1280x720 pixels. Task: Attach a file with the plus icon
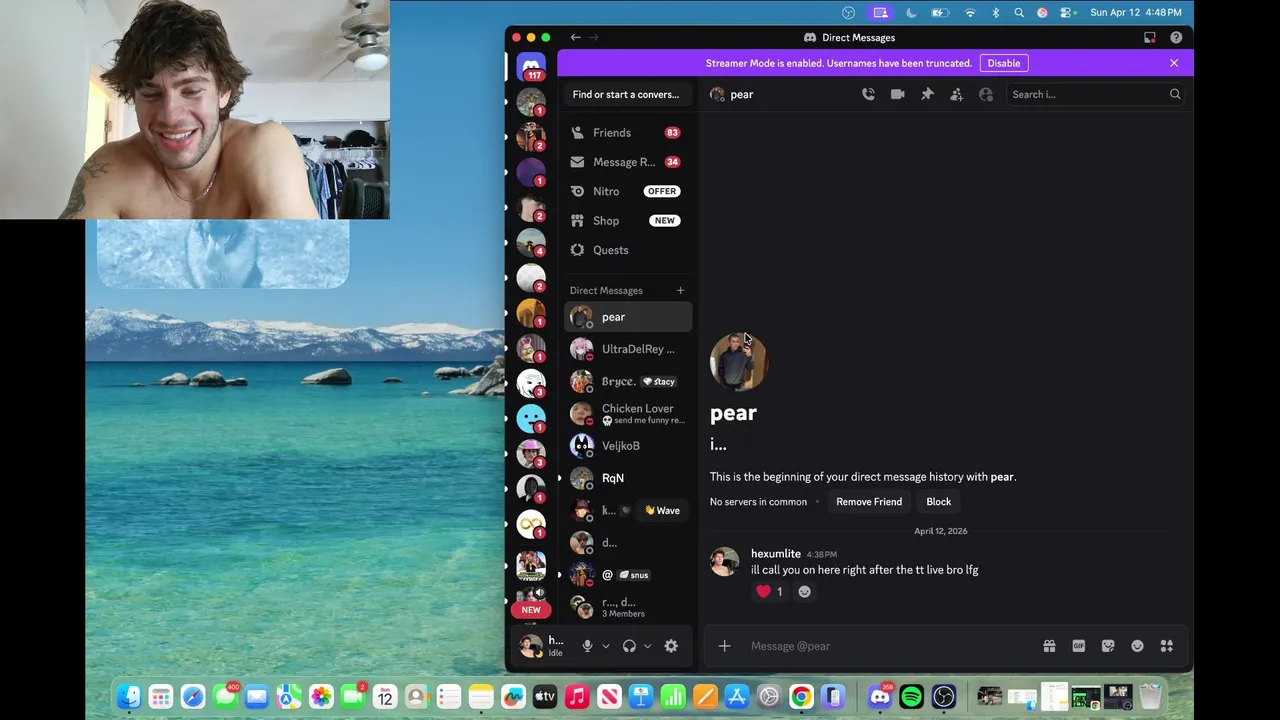[724, 646]
